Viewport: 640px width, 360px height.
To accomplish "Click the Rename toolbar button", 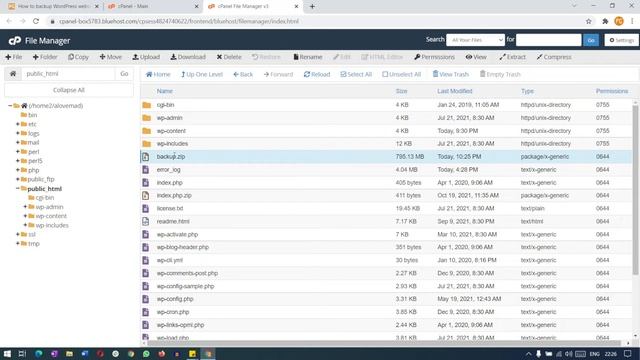I will [x=308, y=57].
